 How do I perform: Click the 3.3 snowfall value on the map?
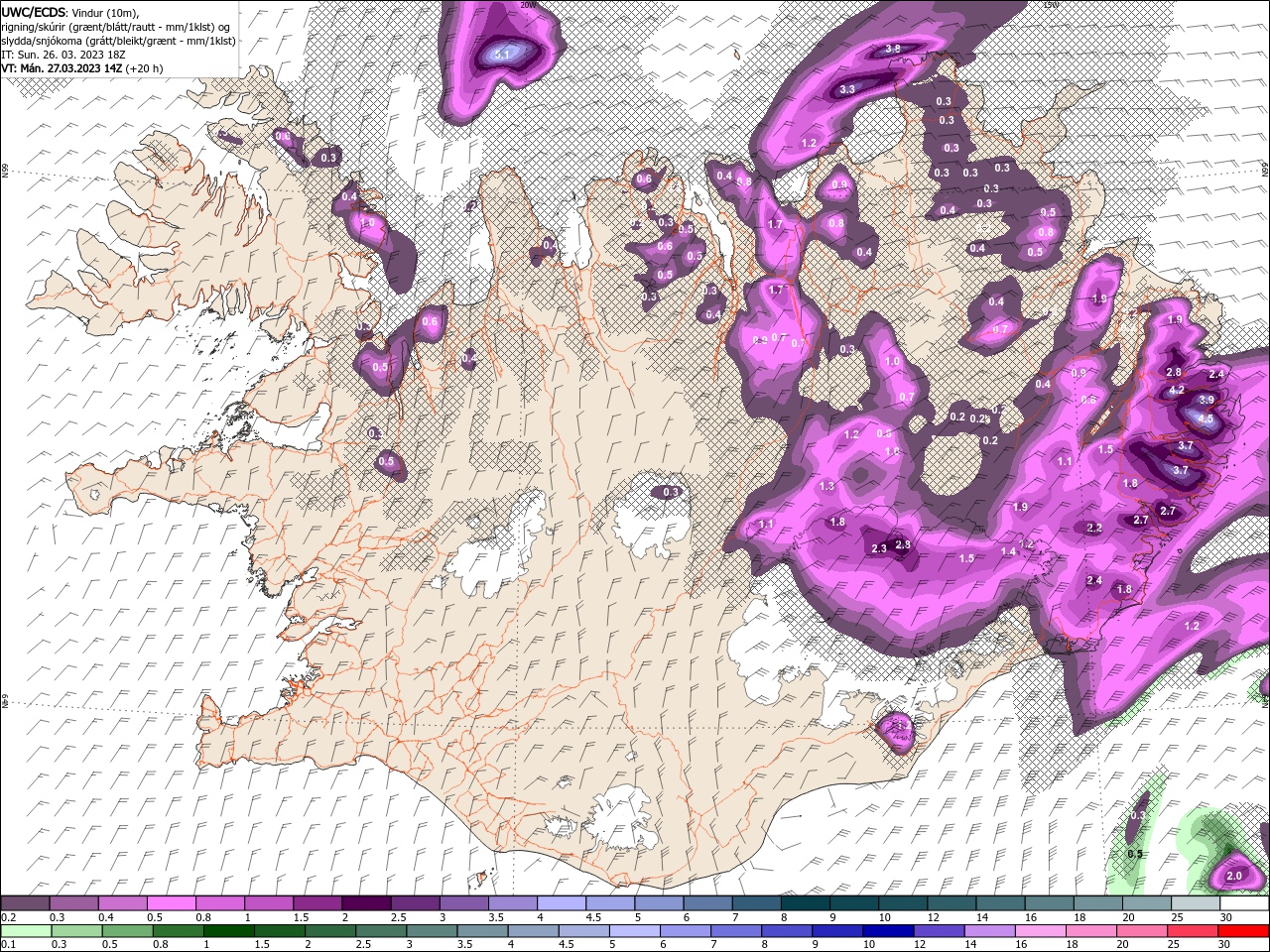(x=847, y=89)
